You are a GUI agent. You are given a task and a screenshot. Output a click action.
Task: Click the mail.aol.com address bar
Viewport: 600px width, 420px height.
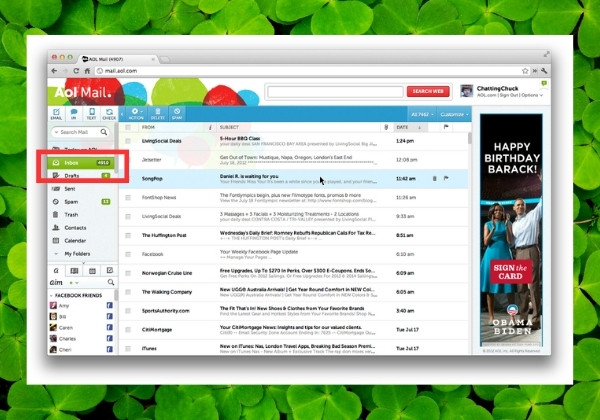(306, 71)
